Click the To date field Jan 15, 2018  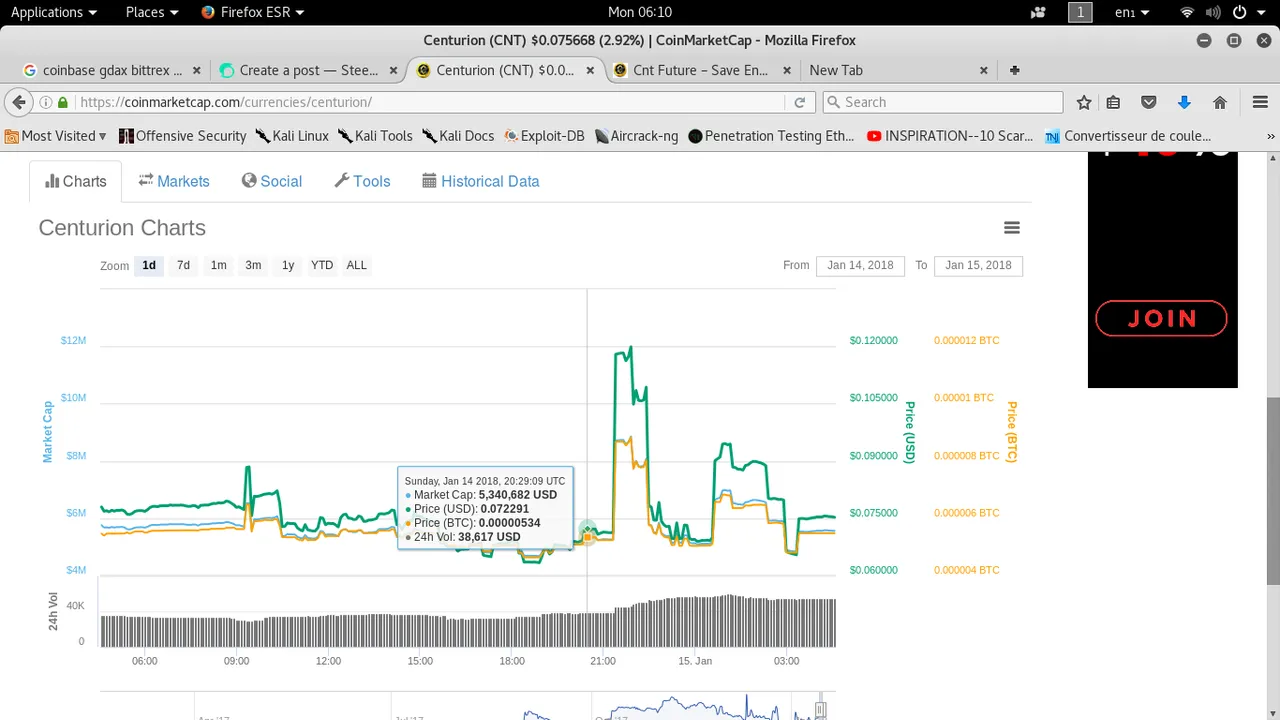(x=978, y=265)
